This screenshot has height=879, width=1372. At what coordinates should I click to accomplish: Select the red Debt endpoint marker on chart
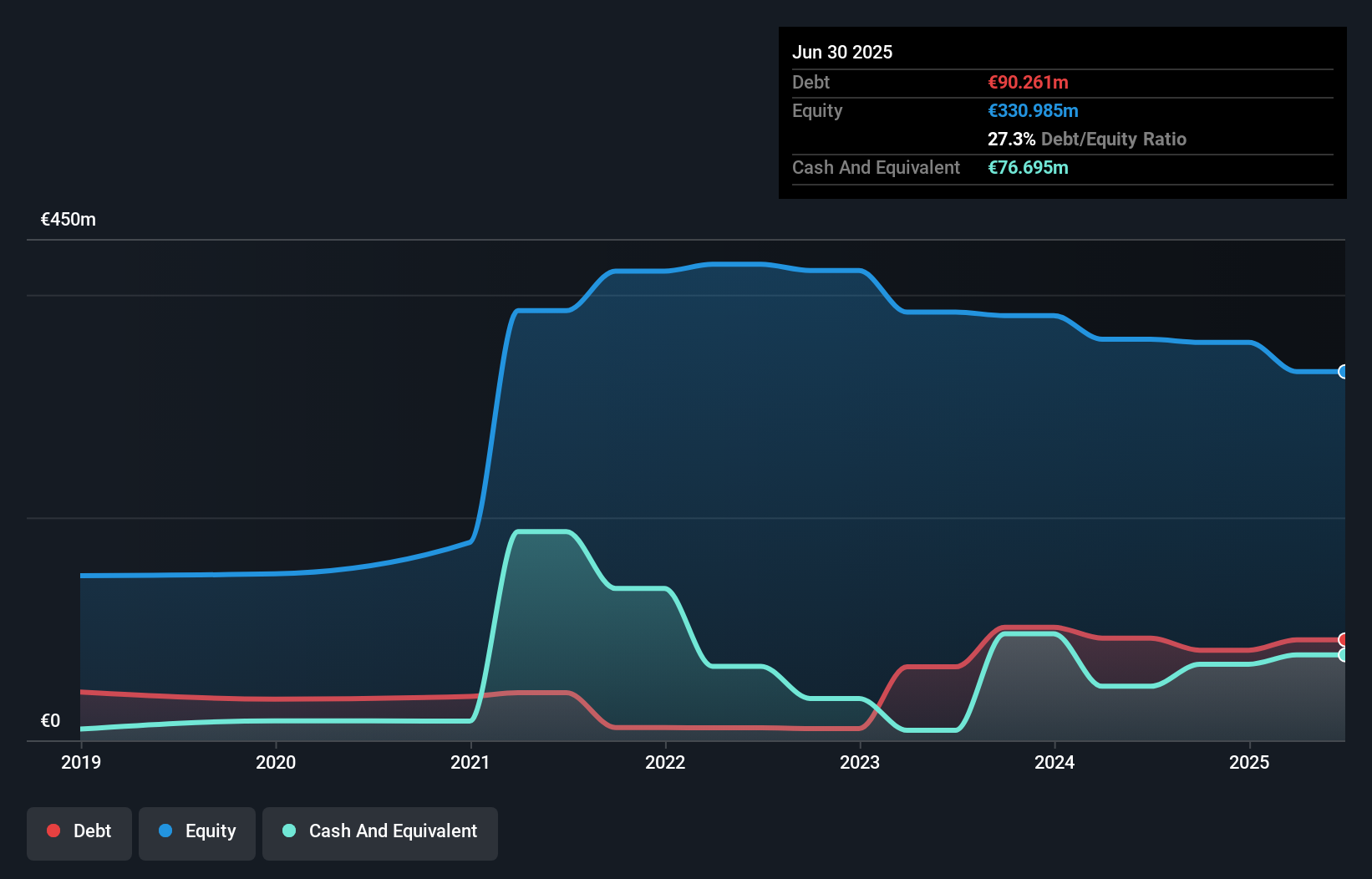1343,640
